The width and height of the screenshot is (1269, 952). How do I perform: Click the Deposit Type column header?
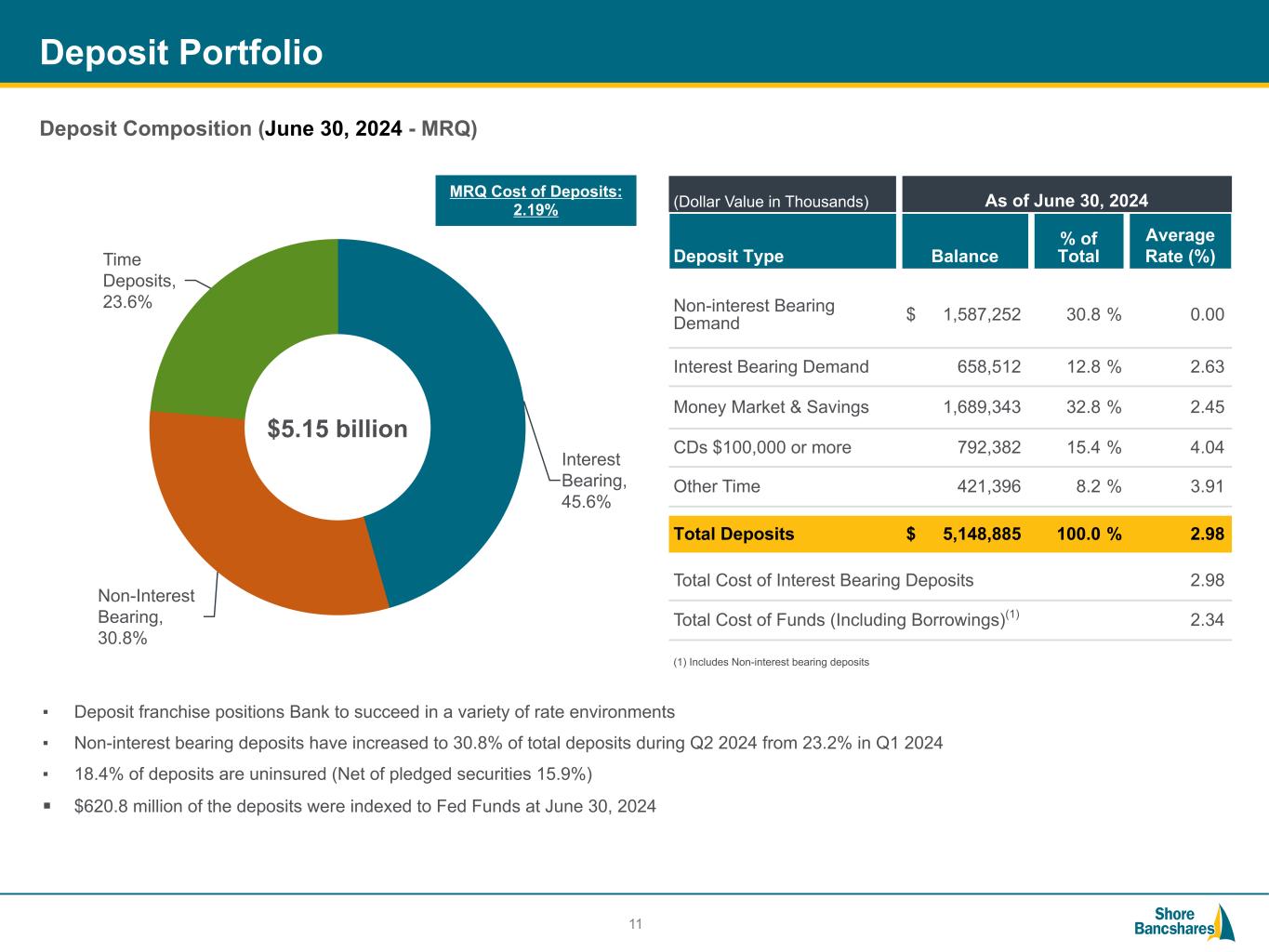[728, 256]
